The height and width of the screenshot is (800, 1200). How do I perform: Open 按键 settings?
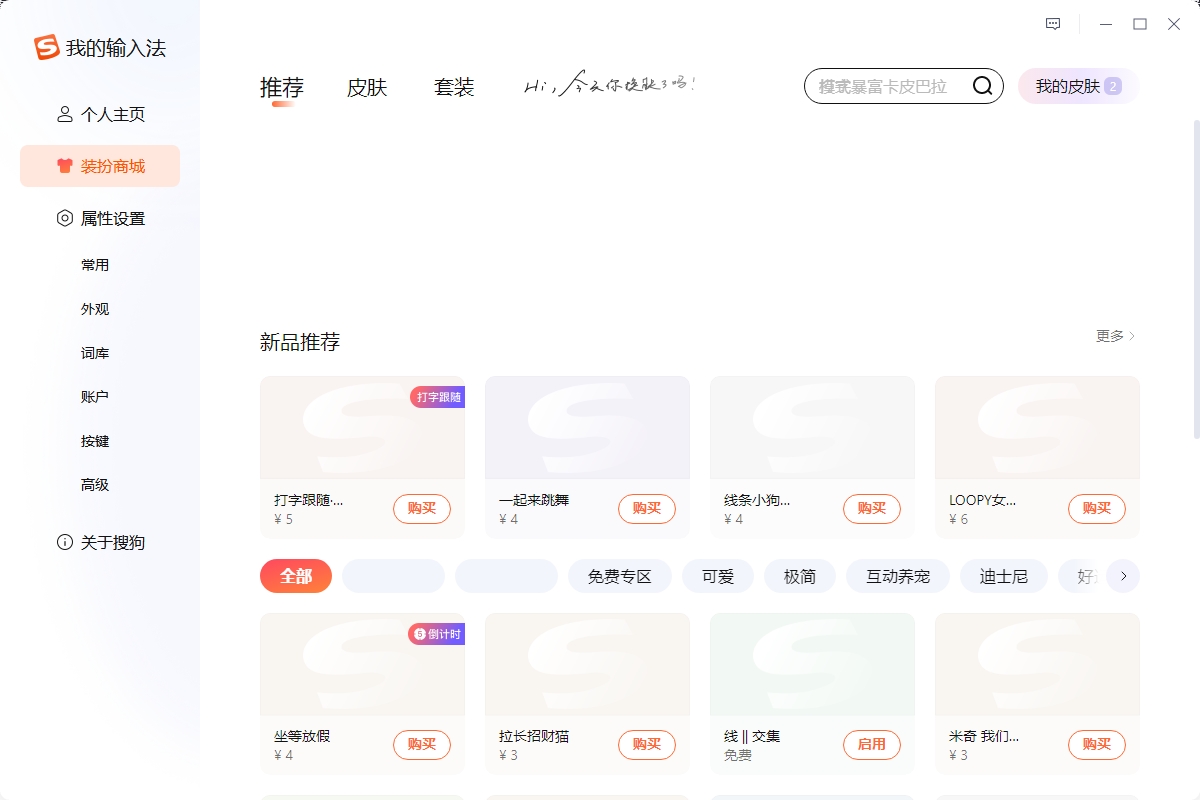pyautogui.click(x=95, y=441)
